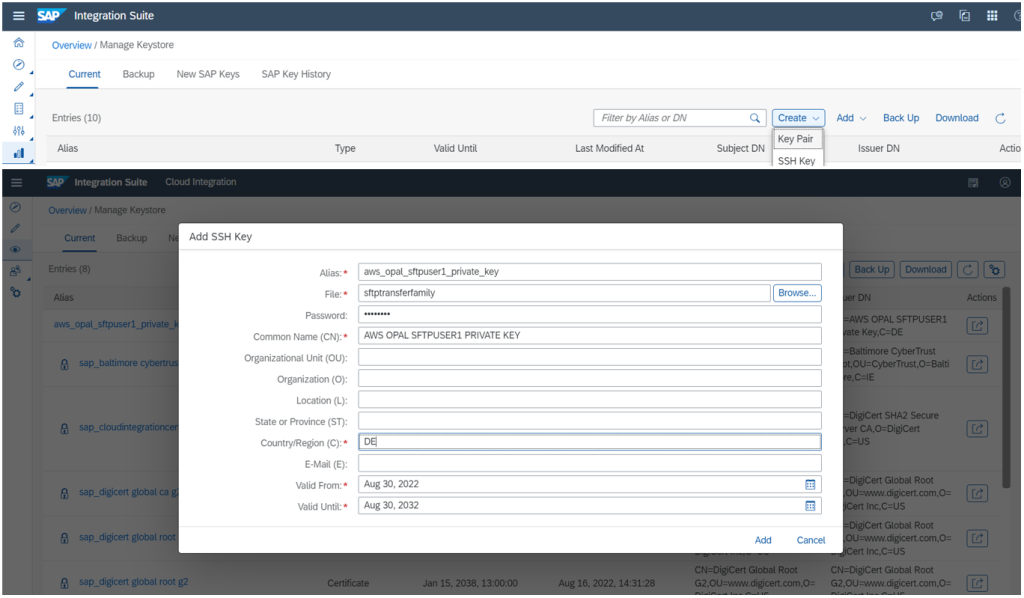This screenshot has width=1024, height=598.
Task: Click the E-Mail (E) input field
Action: (x=590, y=464)
